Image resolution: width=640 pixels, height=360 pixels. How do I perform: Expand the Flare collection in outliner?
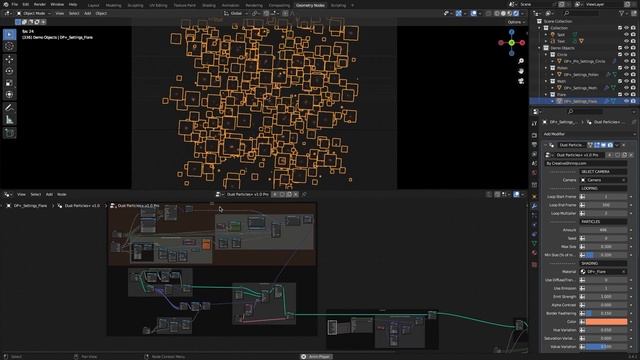pyautogui.click(x=546, y=95)
